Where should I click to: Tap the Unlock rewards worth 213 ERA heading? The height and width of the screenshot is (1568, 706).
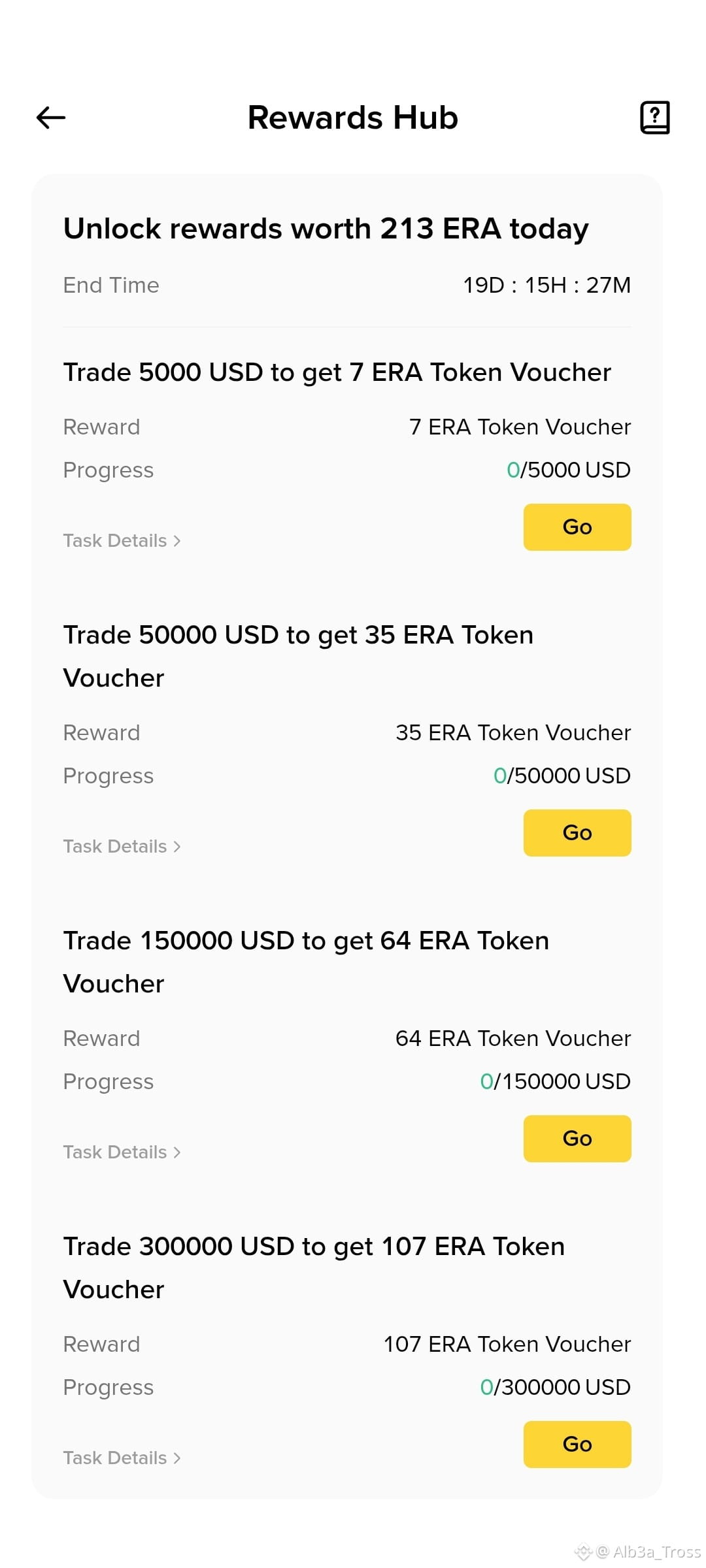(326, 229)
